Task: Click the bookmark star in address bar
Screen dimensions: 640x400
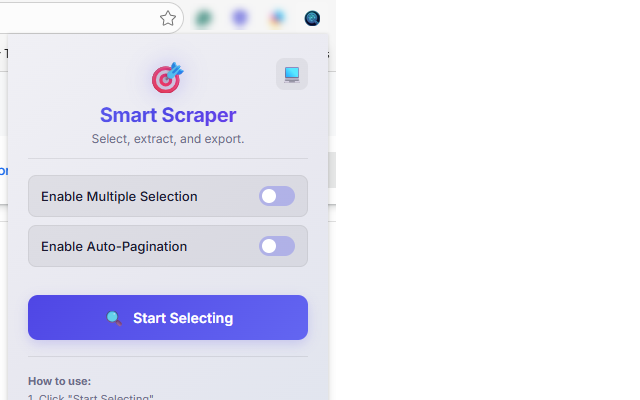Action: (x=167, y=18)
